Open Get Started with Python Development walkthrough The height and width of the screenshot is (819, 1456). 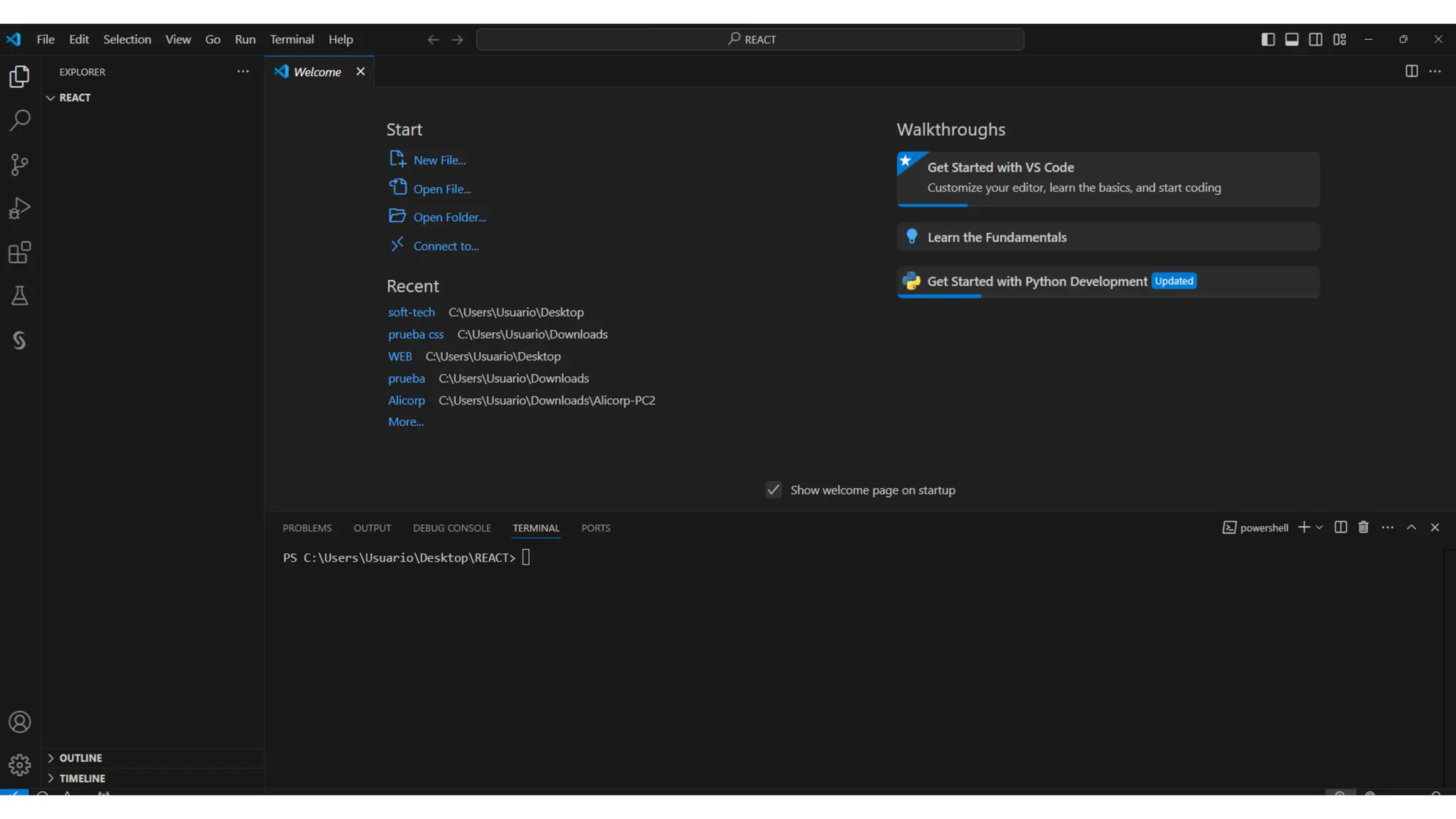[x=1108, y=282]
